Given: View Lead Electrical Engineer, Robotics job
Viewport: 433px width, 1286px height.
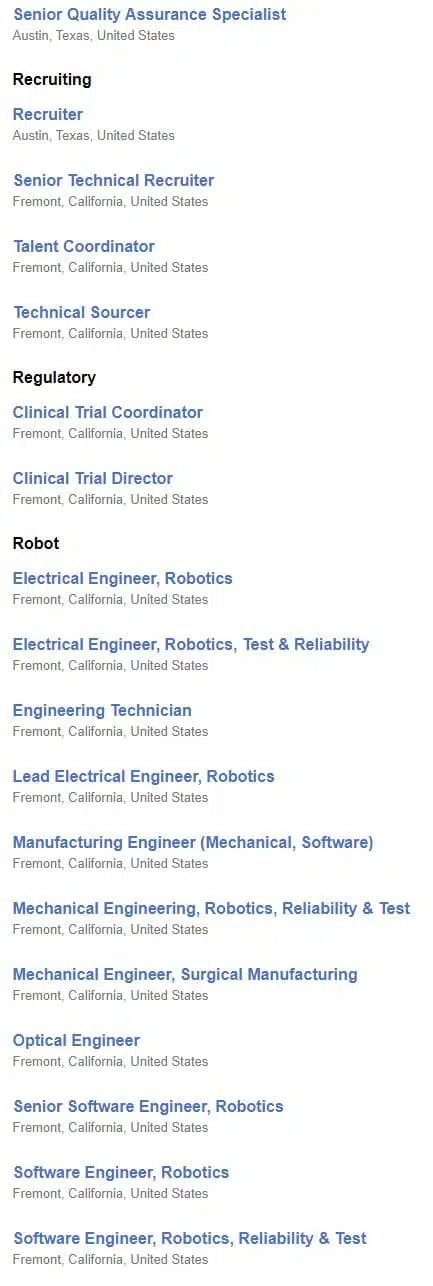Looking at the screenshot, I should [x=143, y=777].
